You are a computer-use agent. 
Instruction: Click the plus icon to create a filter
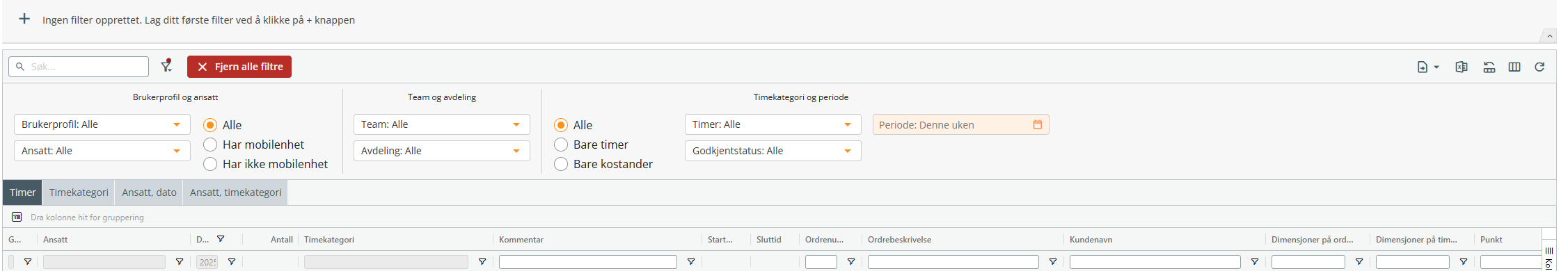pos(24,19)
